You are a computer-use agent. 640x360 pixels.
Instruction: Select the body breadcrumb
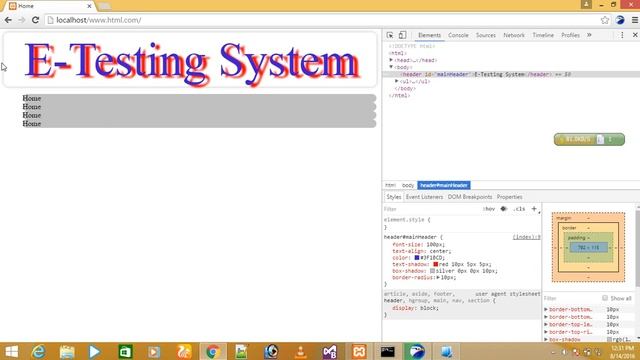click(407, 185)
